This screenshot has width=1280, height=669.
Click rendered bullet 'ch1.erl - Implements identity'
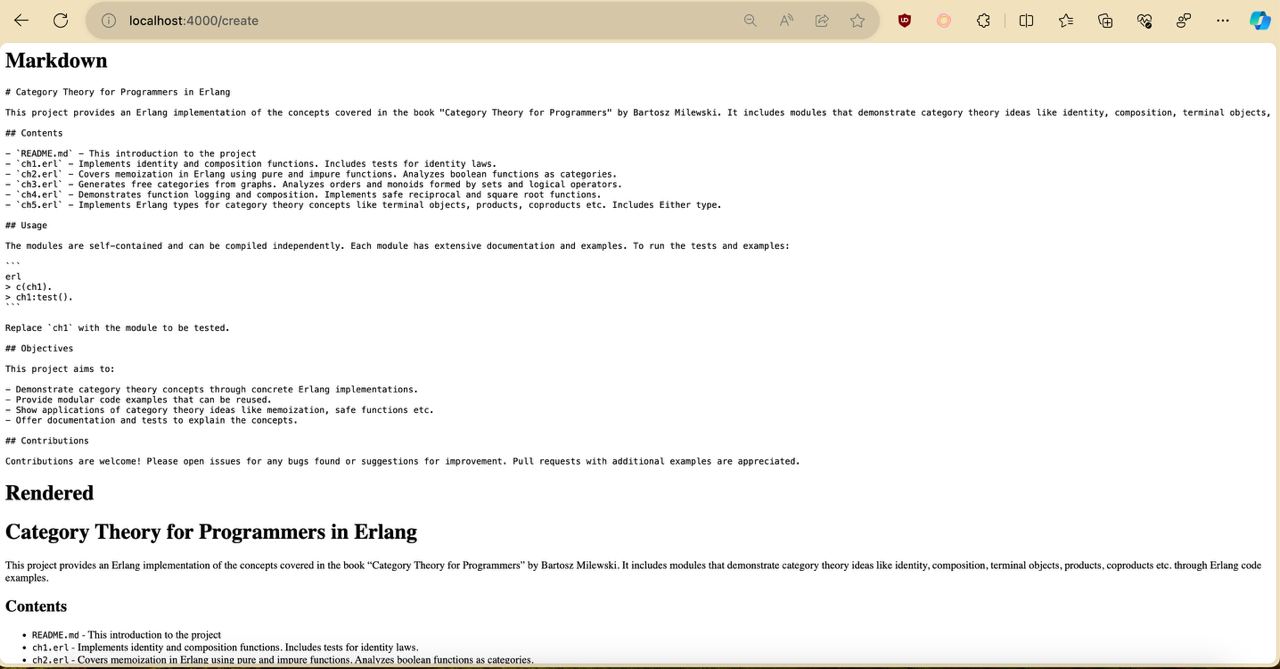coord(225,647)
